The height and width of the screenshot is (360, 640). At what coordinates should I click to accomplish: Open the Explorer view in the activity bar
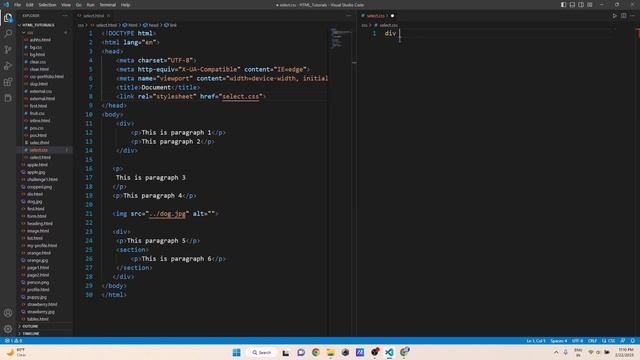[x=8, y=18]
